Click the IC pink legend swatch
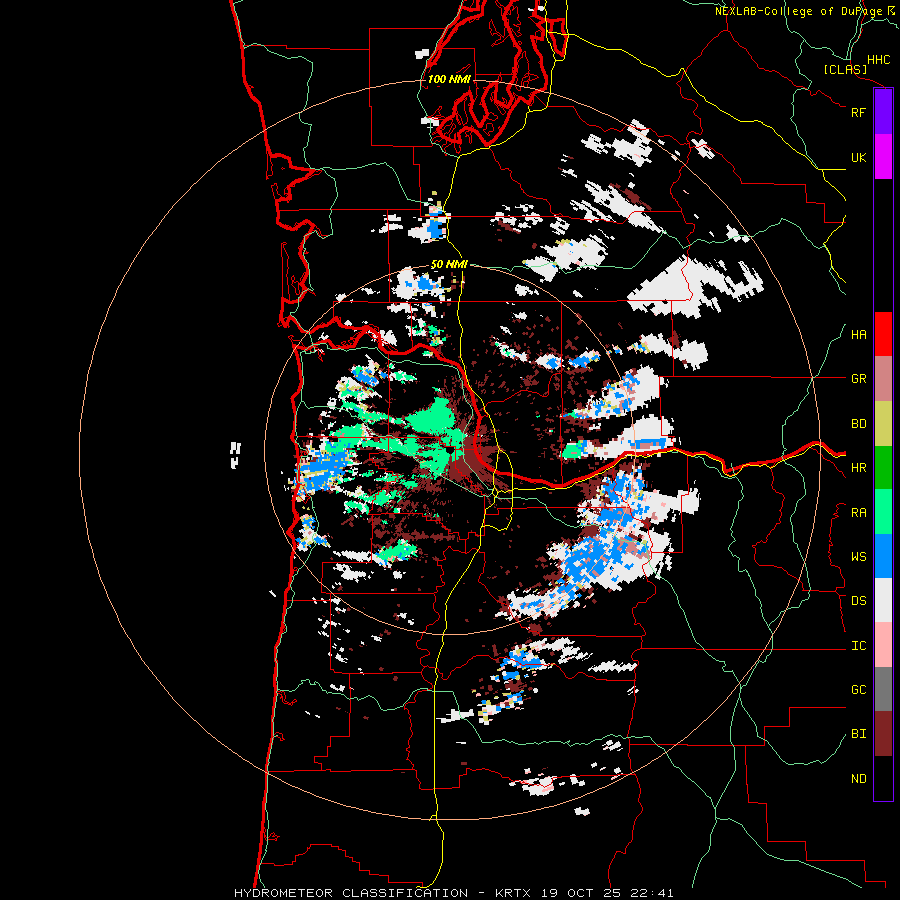This screenshot has width=900, height=900. [883, 645]
